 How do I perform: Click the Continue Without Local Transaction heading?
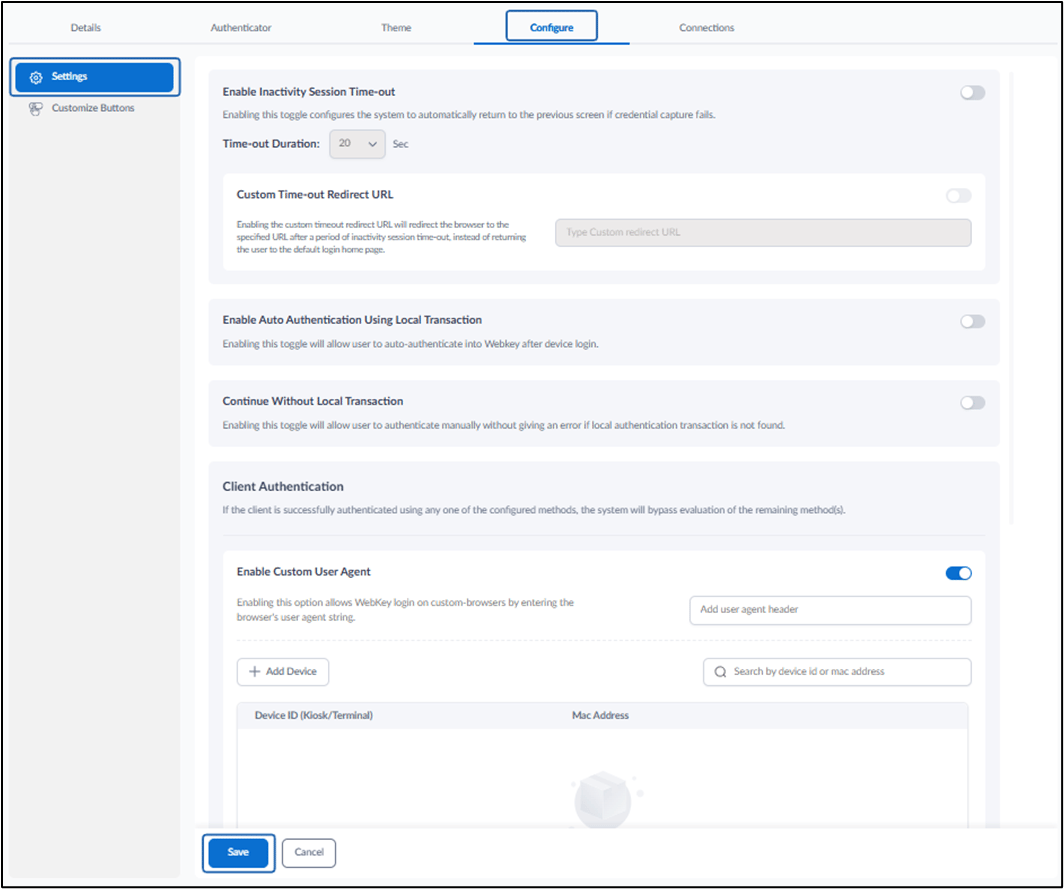coord(313,401)
